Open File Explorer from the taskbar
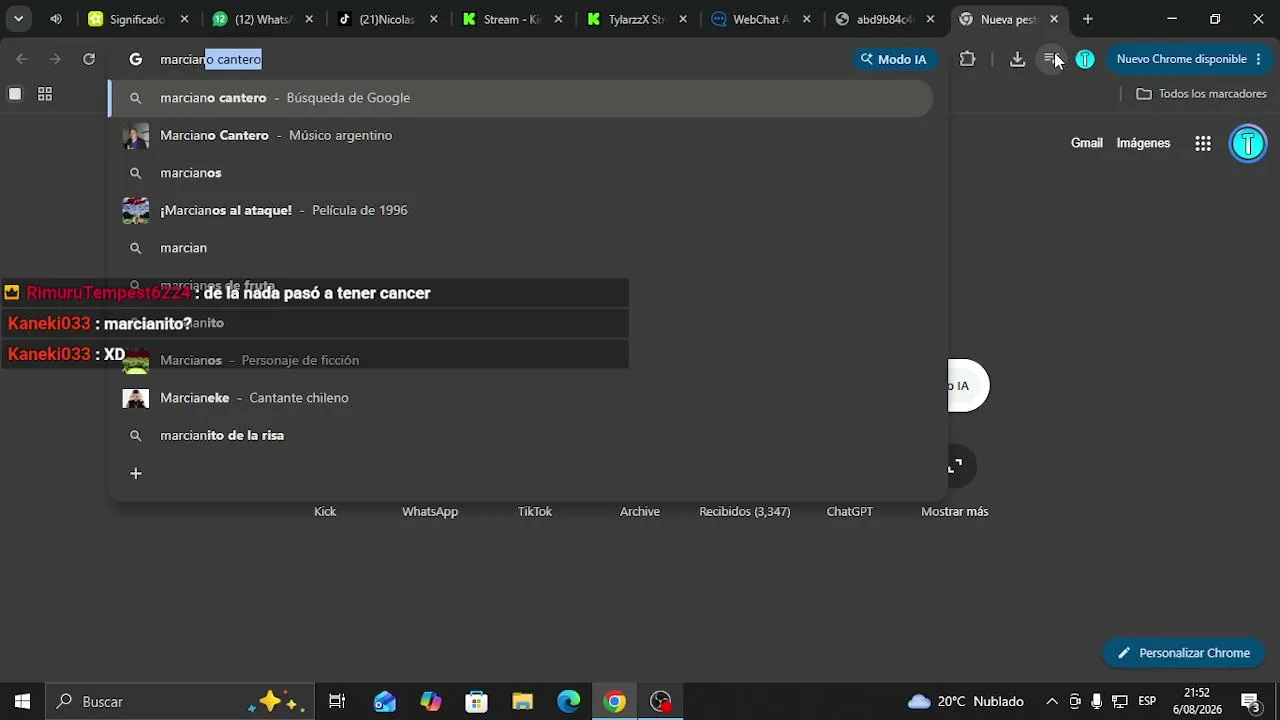 523,702
